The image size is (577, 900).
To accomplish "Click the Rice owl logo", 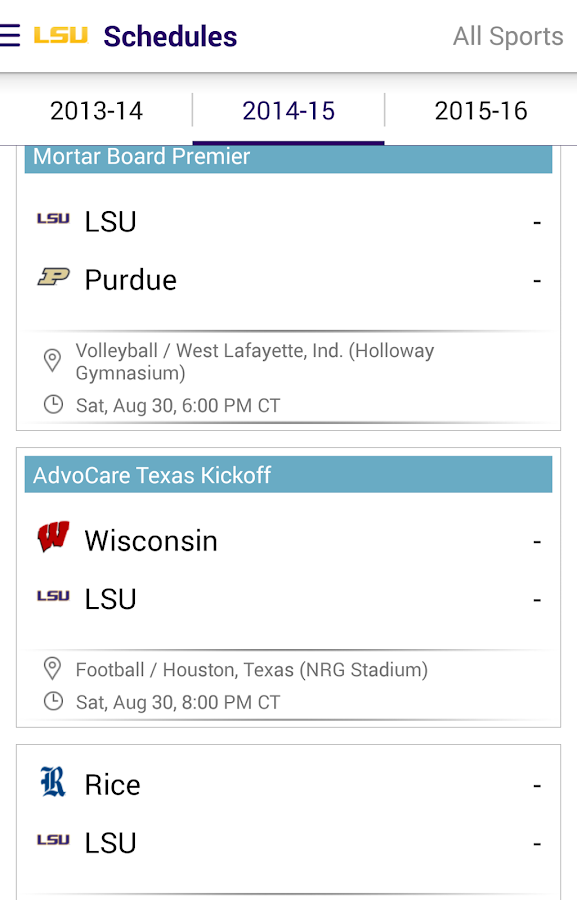I will click(53, 785).
